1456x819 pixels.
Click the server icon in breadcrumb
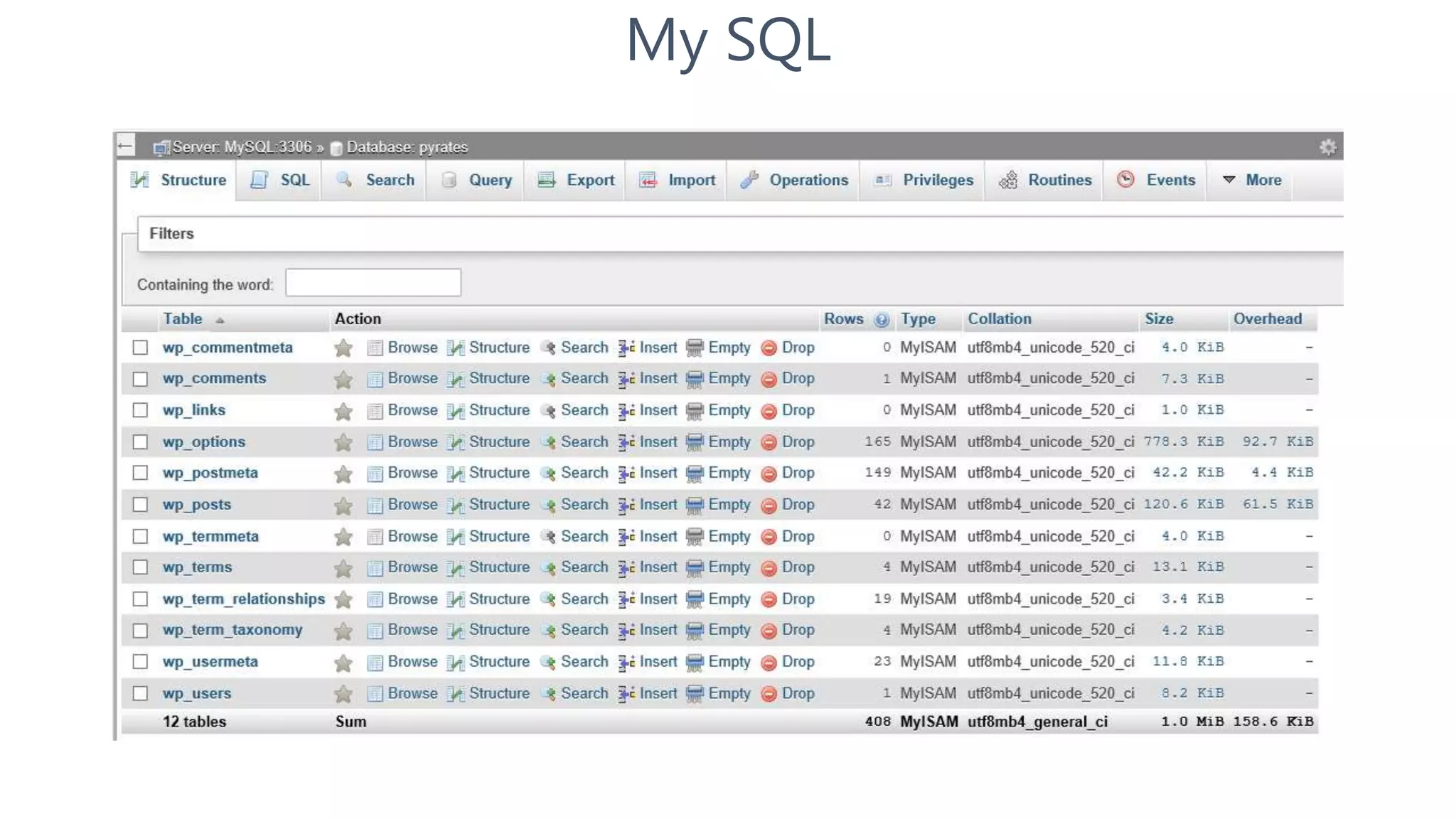click(x=161, y=148)
